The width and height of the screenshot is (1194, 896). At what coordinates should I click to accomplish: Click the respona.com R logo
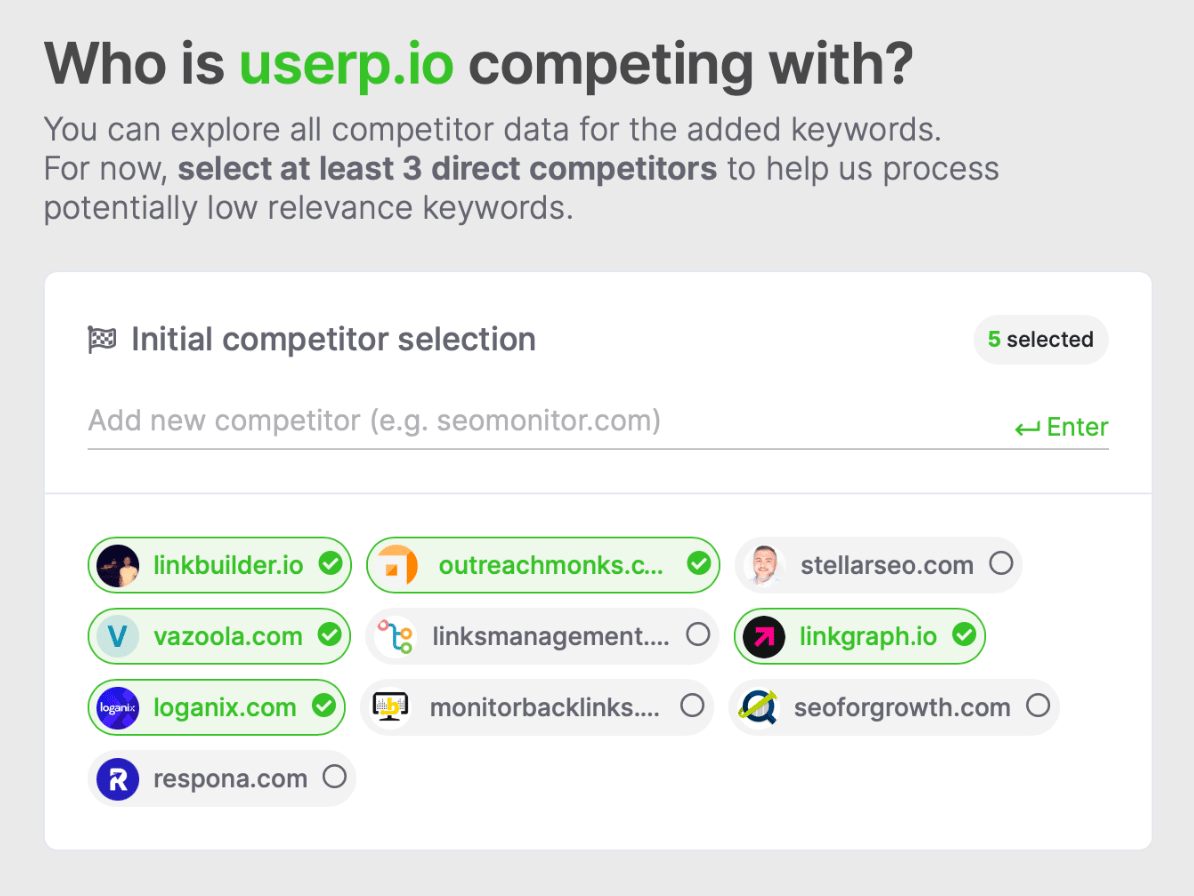tap(118, 779)
